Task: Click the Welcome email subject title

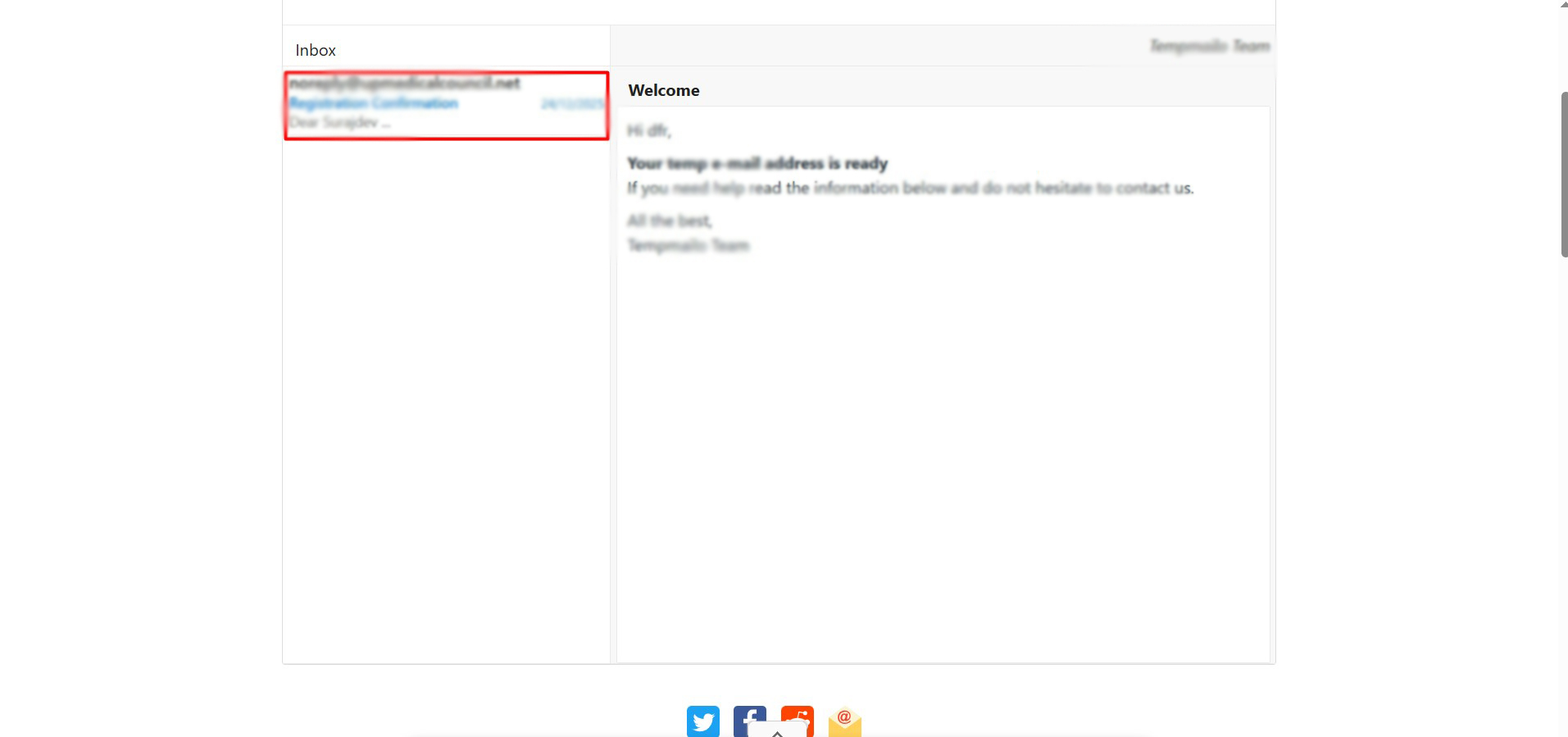Action: 664,90
